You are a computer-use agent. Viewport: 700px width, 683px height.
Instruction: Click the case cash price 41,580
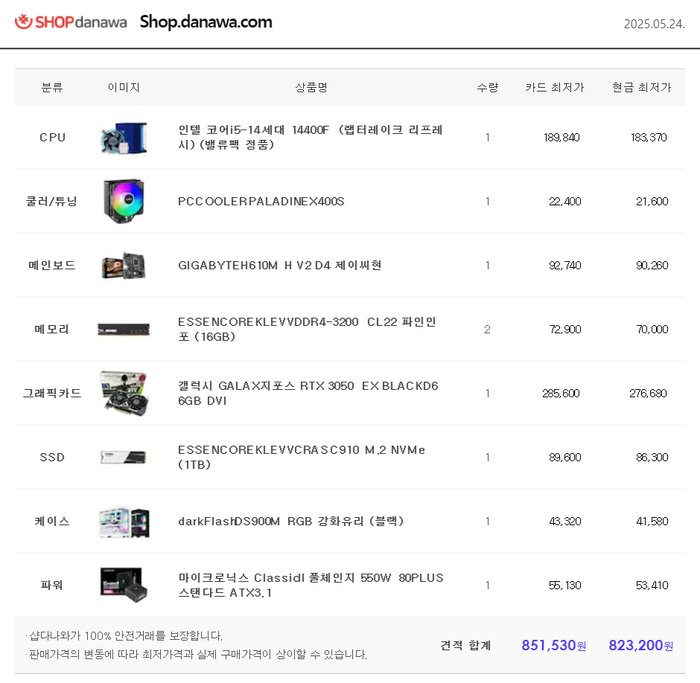tap(652, 521)
